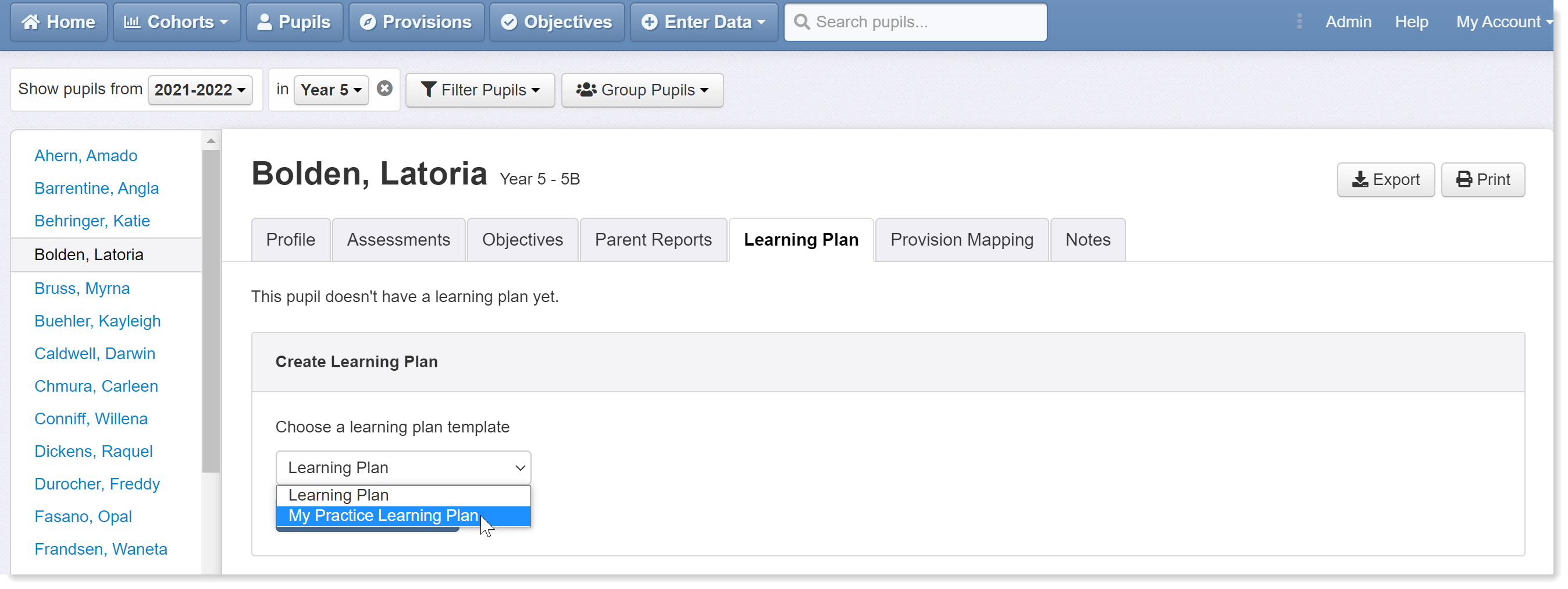1568x589 pixels.
Task: Open the 2021-2022 academic year dropdown
Action: (x=200, y=90)
